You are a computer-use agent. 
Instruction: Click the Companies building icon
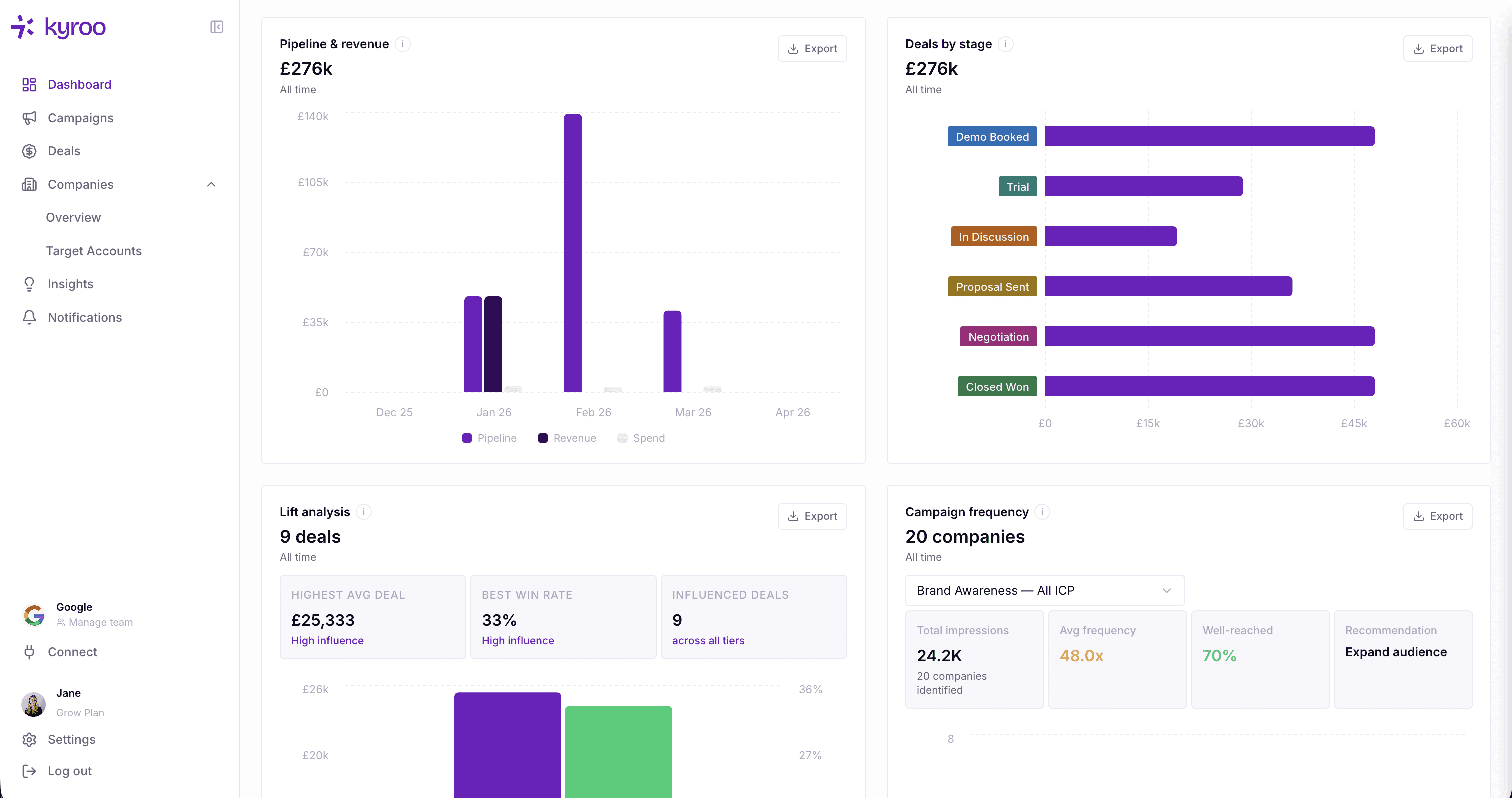[x=30, y=184]
